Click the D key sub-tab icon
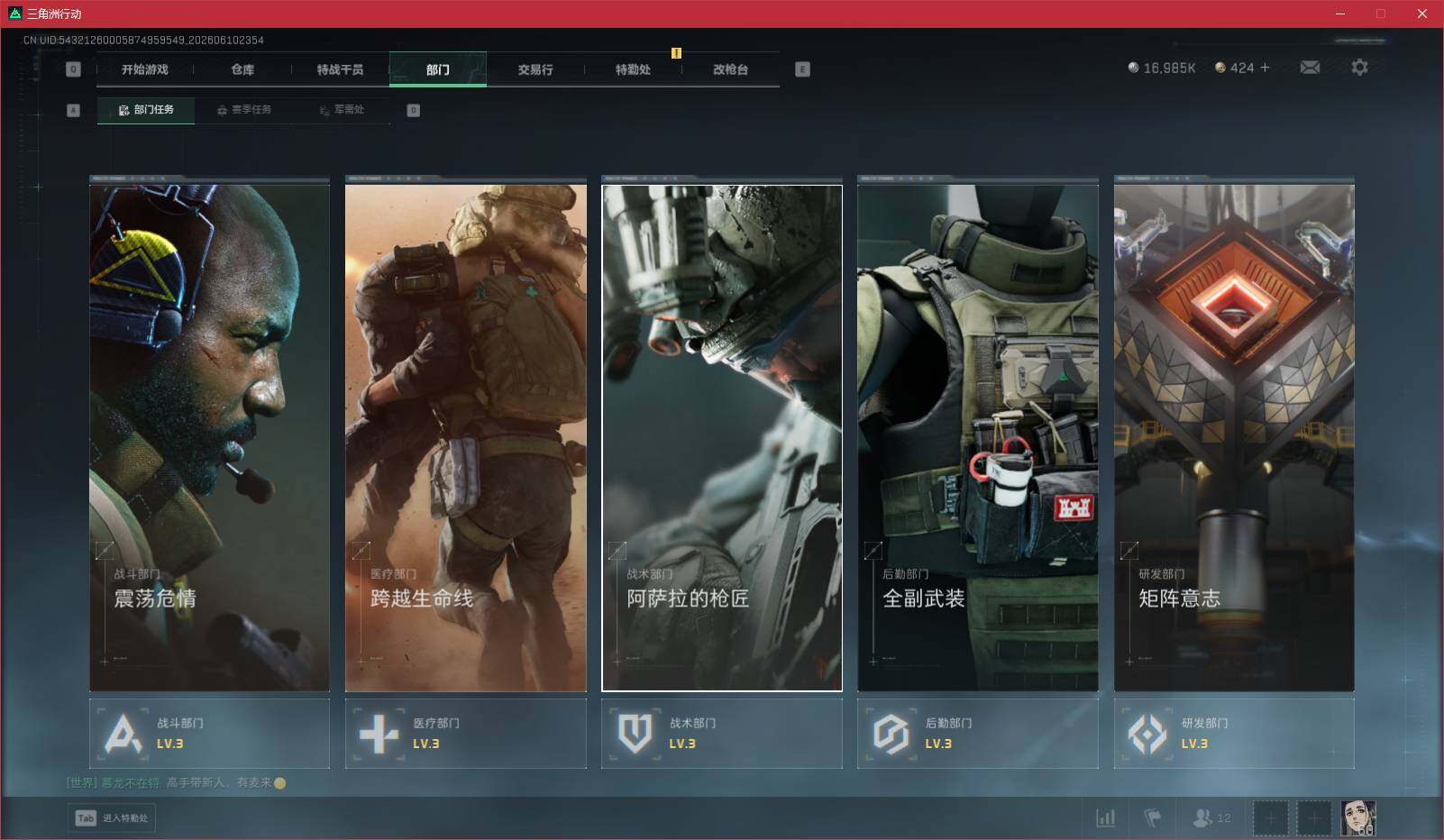Viewport: 1444px width, 840px height. tap(414, 110)
